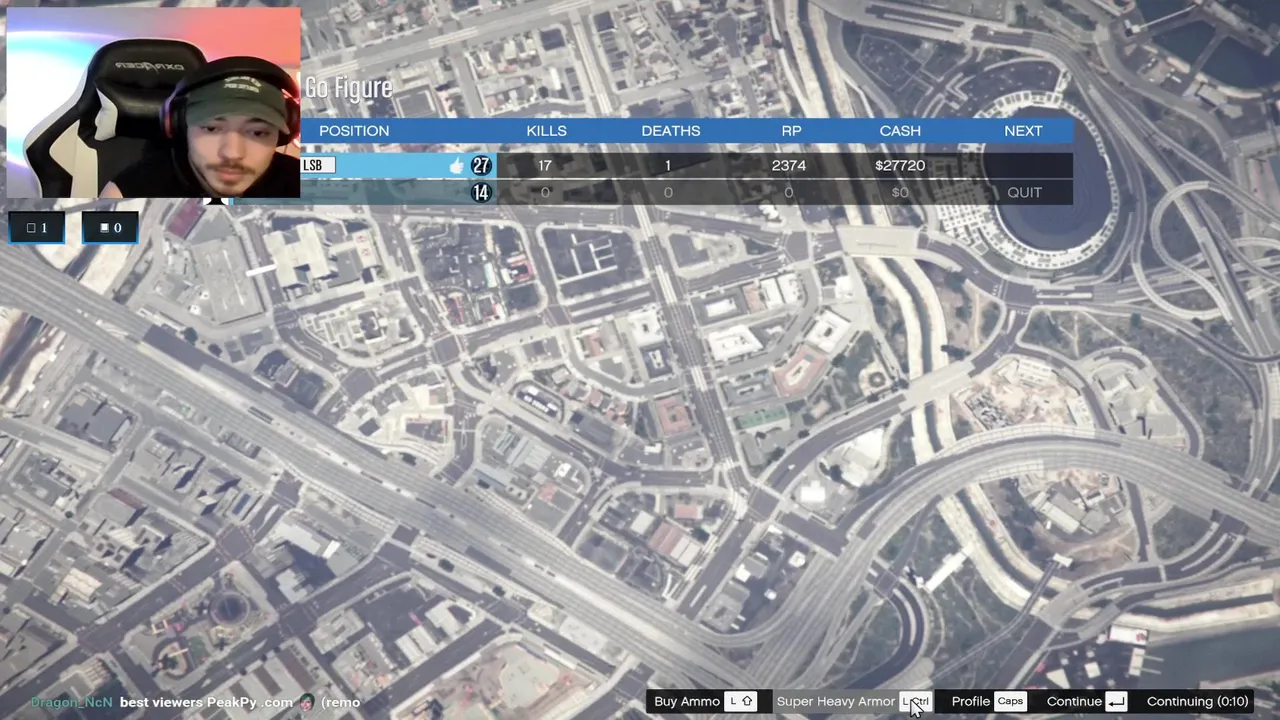
Task: Click the POSITION column header
Action: click(354, 131)
